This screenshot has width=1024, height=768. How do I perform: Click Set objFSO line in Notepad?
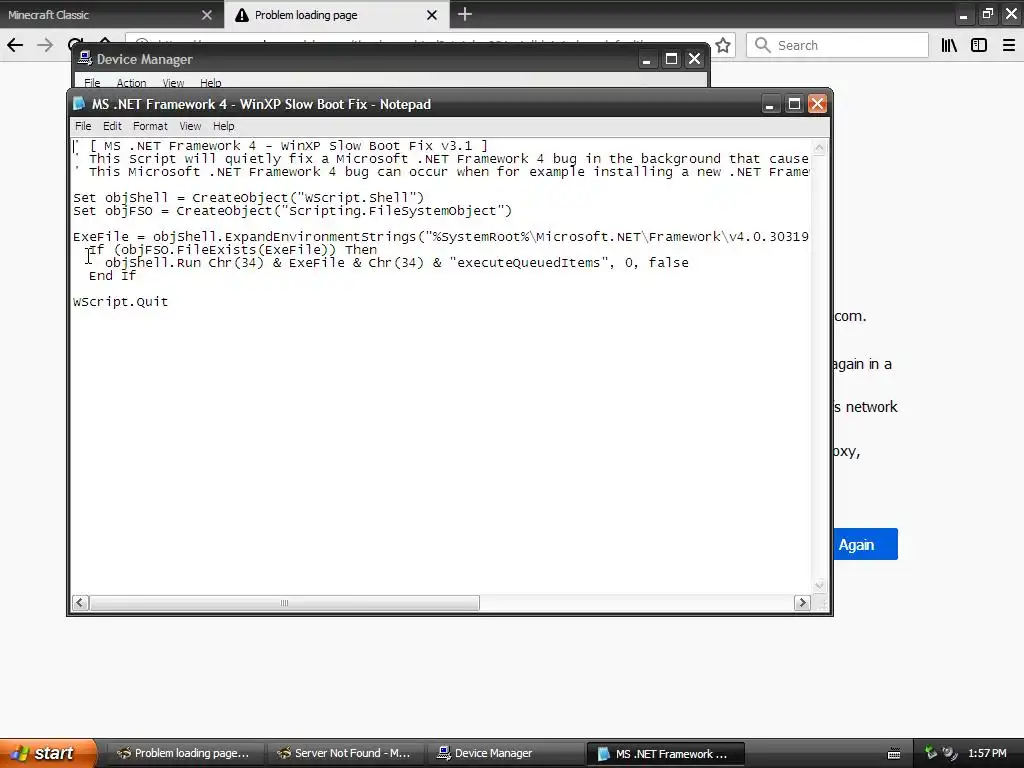point(293,210)
